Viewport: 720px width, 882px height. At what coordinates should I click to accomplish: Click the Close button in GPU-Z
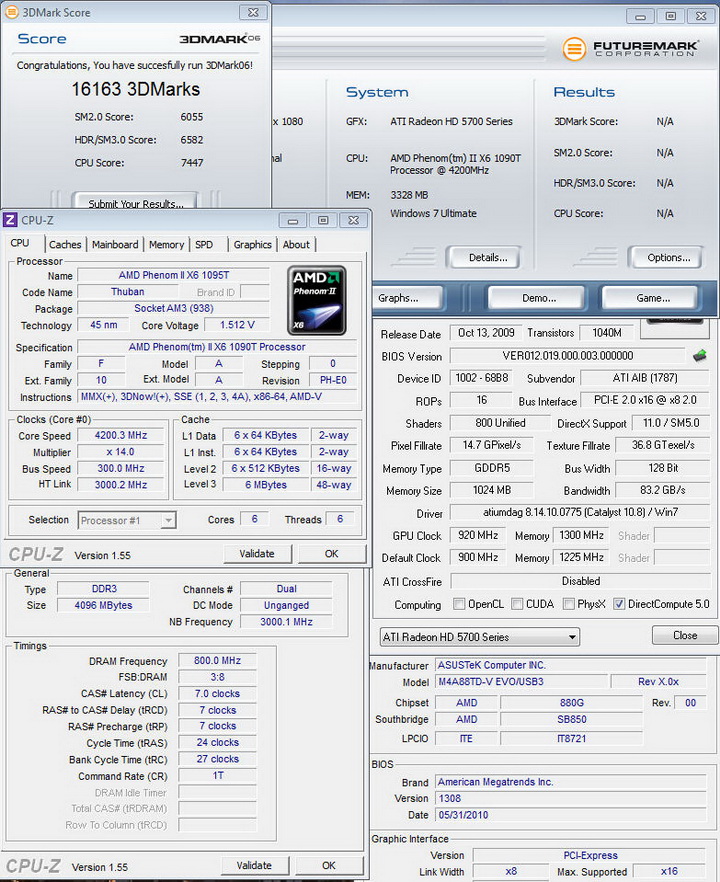tap(685, 636)
